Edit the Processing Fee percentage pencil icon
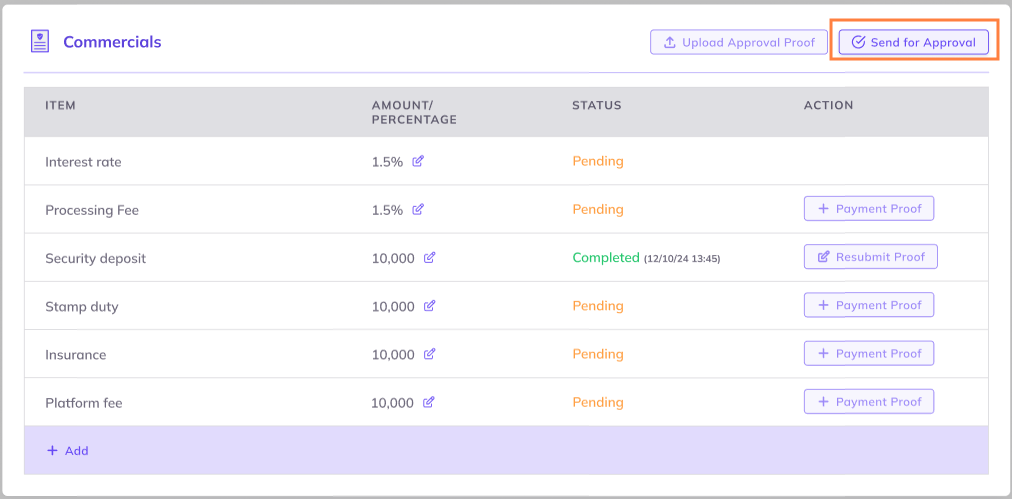 tap(418, 210)
